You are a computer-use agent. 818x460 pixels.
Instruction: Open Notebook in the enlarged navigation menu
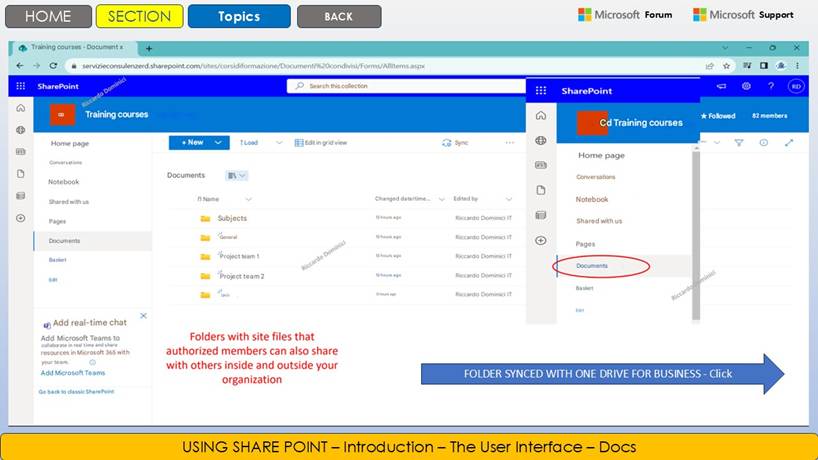(592, 199)
